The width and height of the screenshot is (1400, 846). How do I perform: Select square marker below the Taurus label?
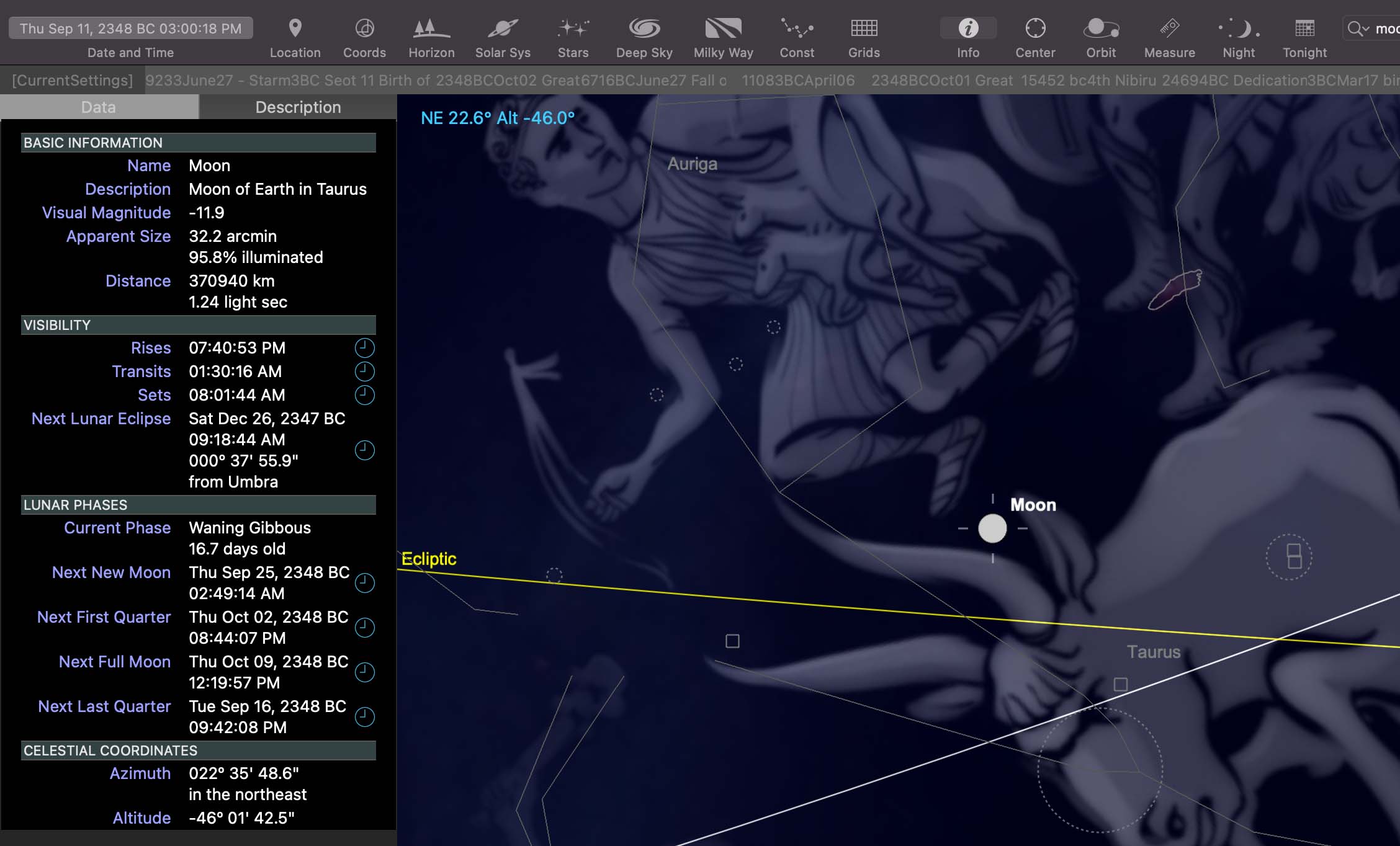tap(1121, 684)
